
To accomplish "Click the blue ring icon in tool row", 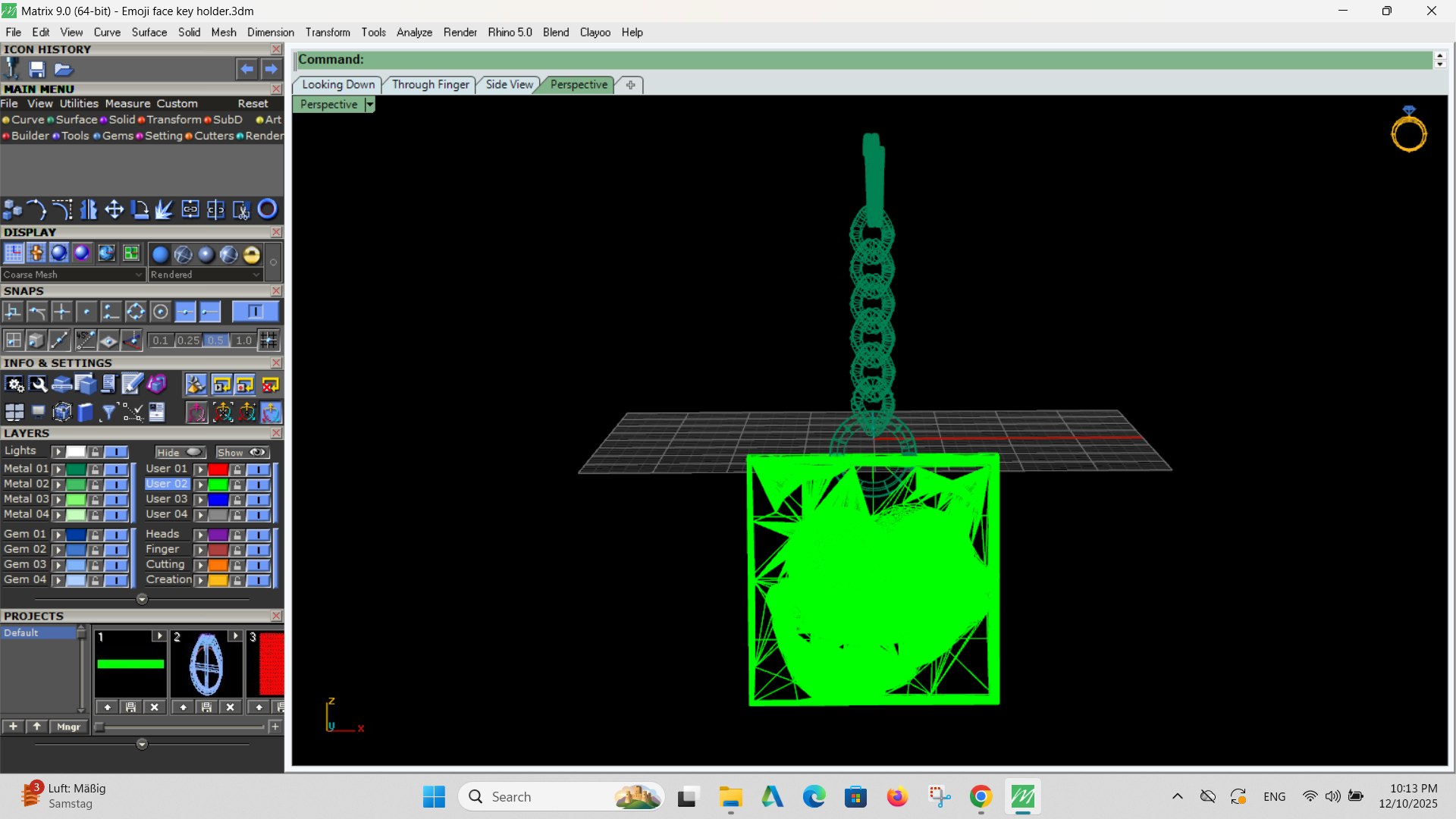I will pyautogui.click(x=267, y=209).
